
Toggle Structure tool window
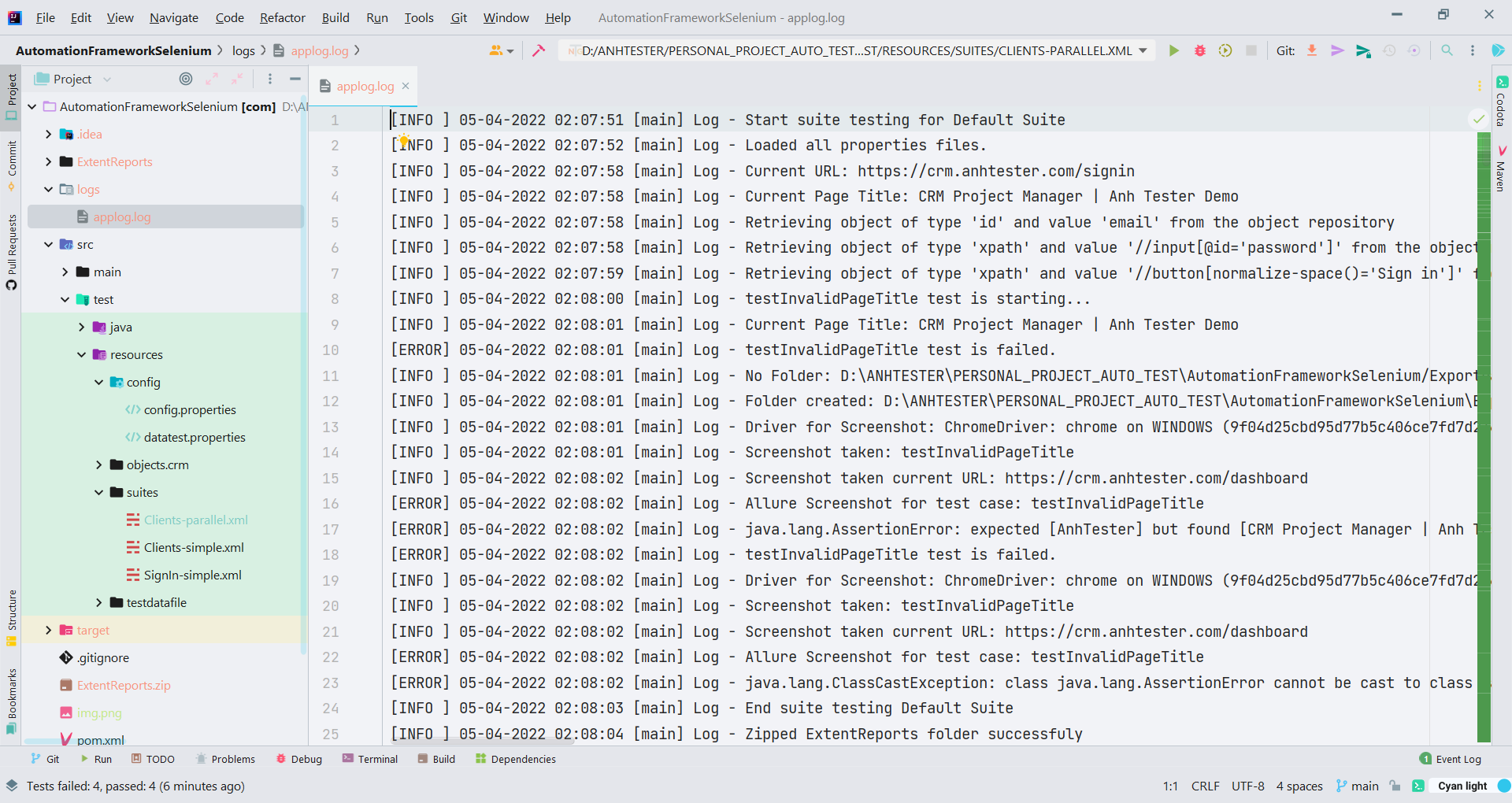click(11, 617)
